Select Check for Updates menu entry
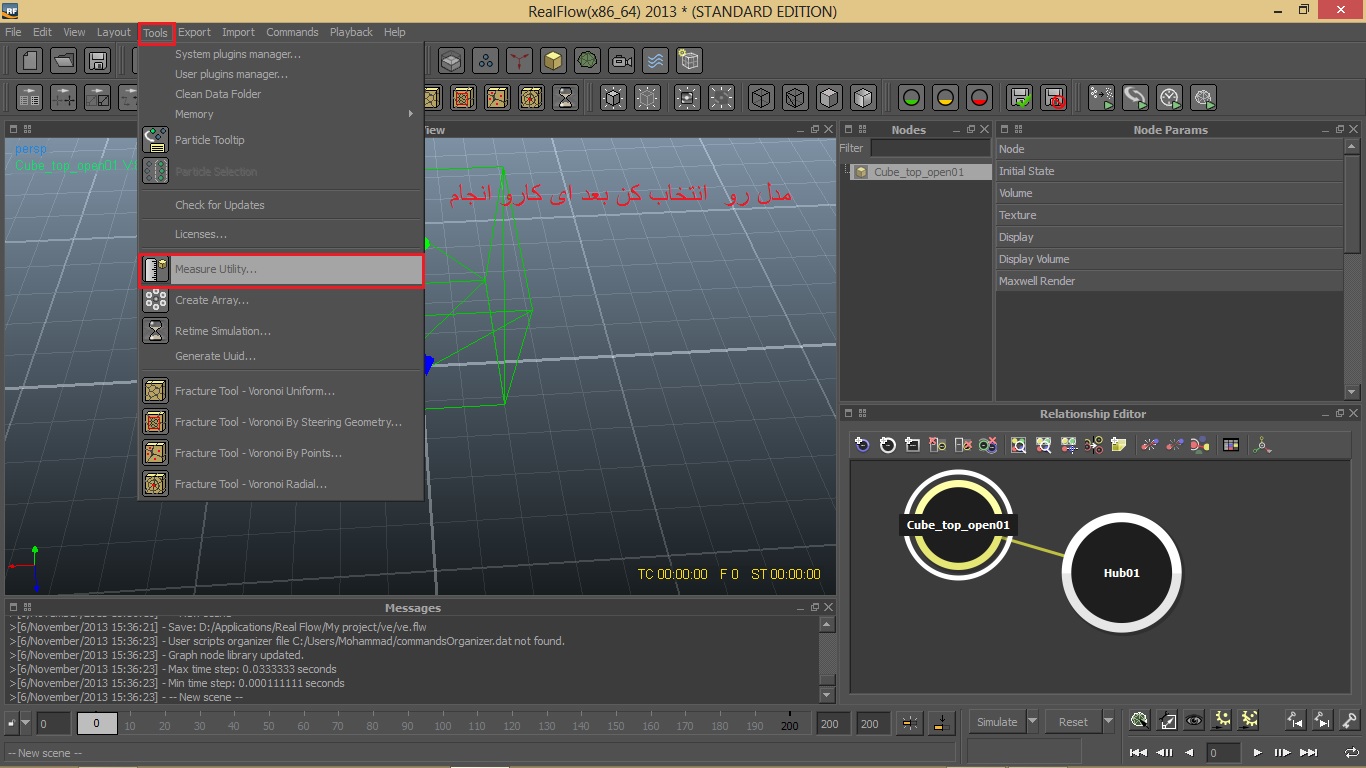 click(281, 205)
